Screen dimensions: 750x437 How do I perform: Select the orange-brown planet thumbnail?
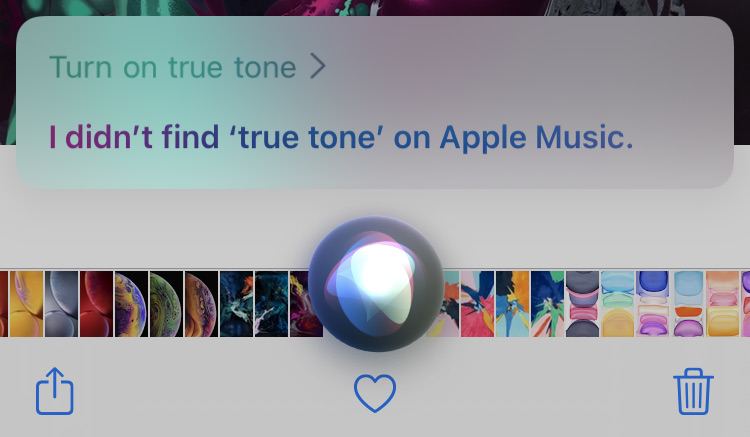201,304
